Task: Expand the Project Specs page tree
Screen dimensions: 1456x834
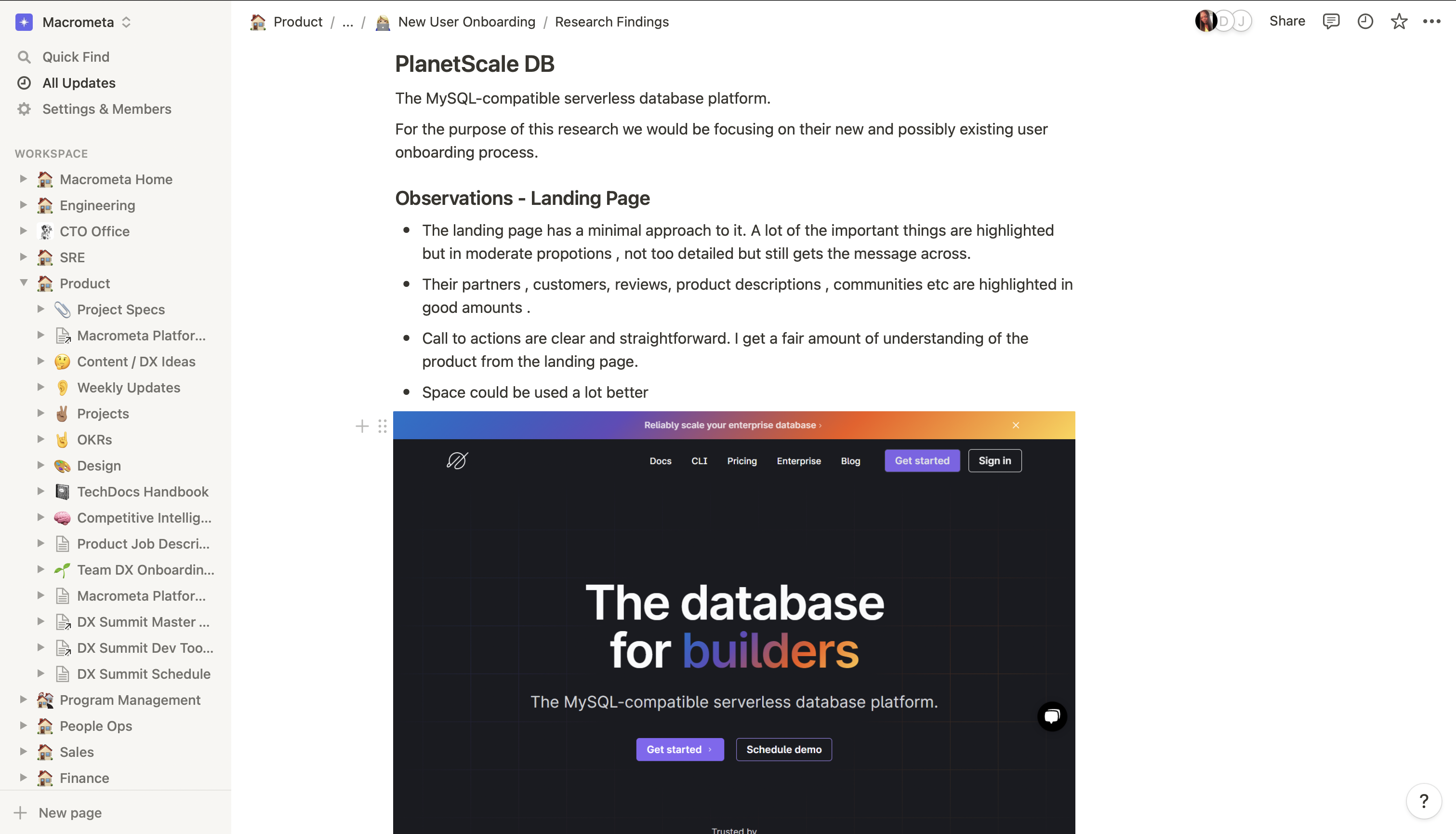Action: coord(40,309)
